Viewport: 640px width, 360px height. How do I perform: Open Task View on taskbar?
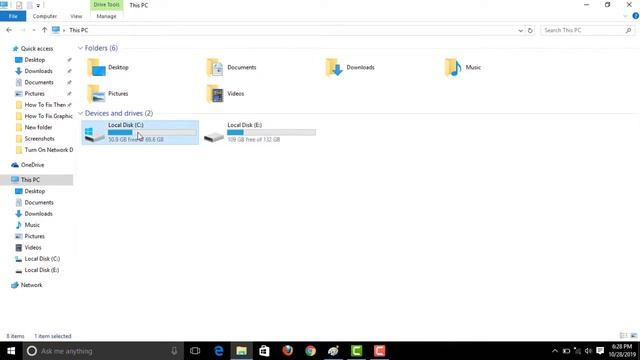coord(195,351)
